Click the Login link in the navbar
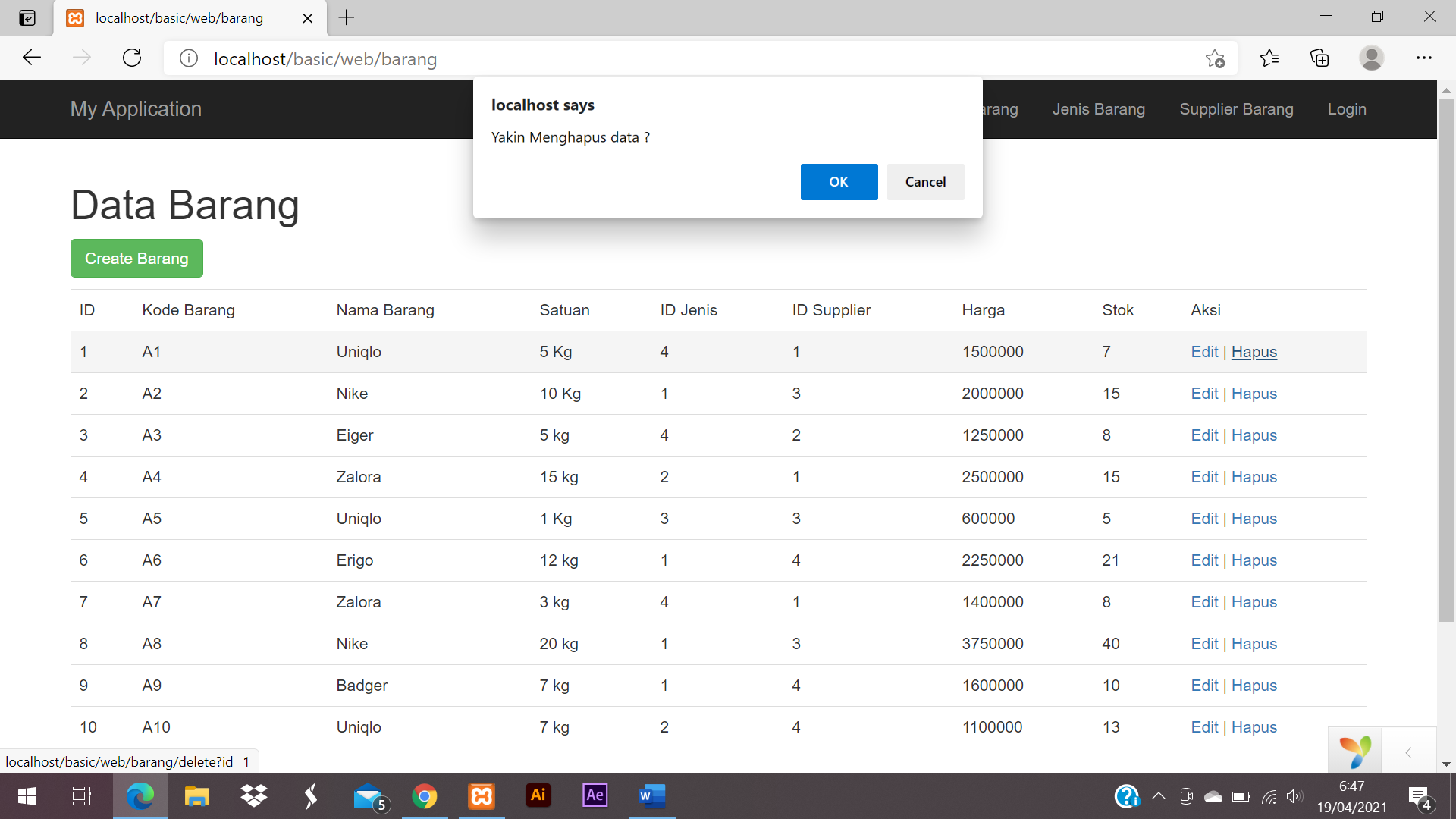Viewport: 1456px width, 819px height. pyautogui.click(x=1347, y=109)
